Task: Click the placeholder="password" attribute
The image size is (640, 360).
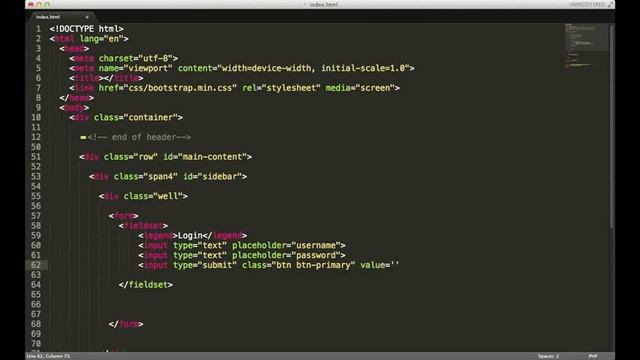Action: pyautogui.click(x=287, y=255)
